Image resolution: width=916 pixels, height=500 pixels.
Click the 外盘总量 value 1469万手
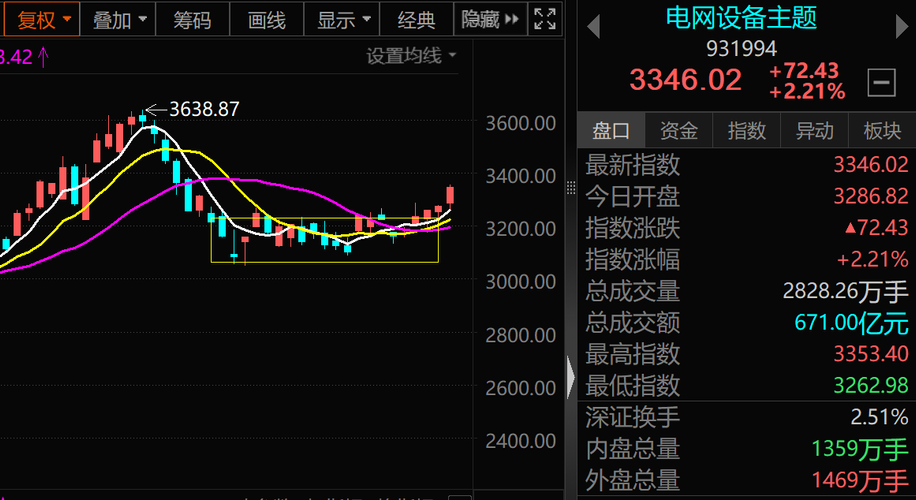(x=860, y=481)
